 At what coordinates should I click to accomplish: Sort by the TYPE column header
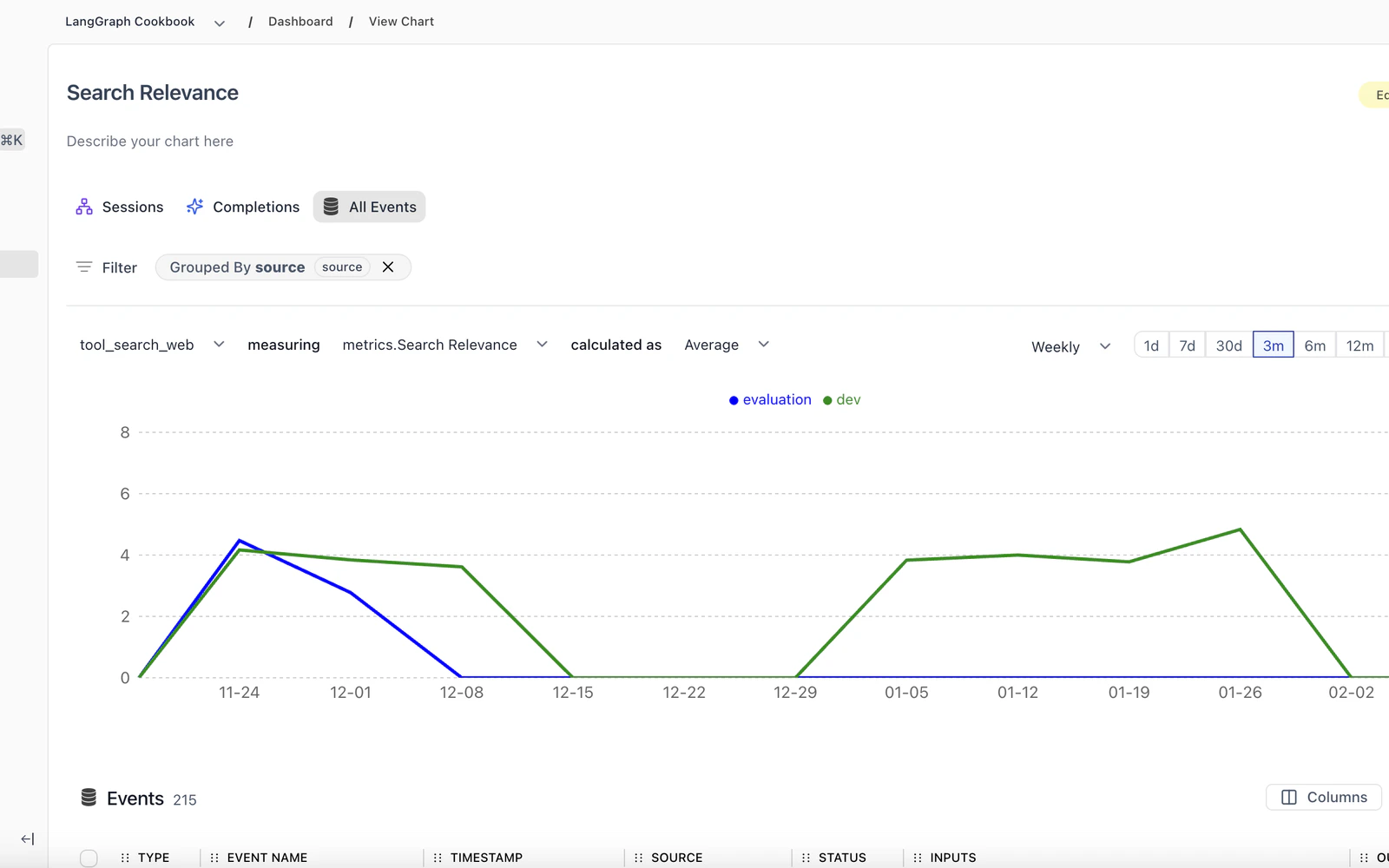pos(154,858)
